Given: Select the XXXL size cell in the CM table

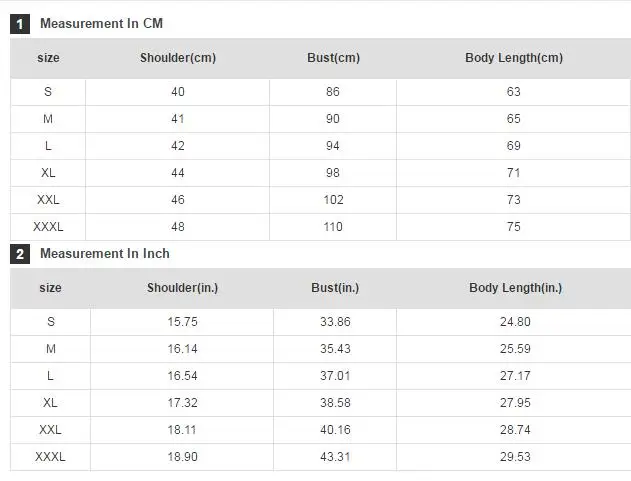Looking at the screenshot, I should click(x=48, y=227).
